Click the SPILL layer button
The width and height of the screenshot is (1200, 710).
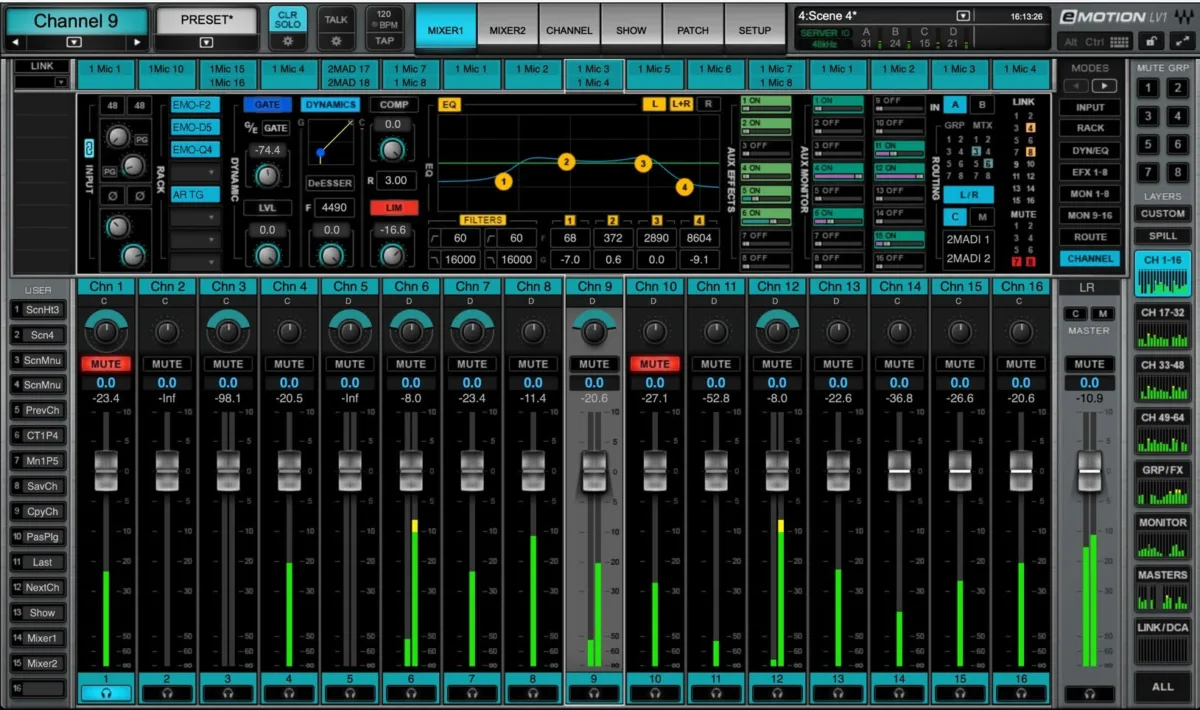tap(1163, 236)
